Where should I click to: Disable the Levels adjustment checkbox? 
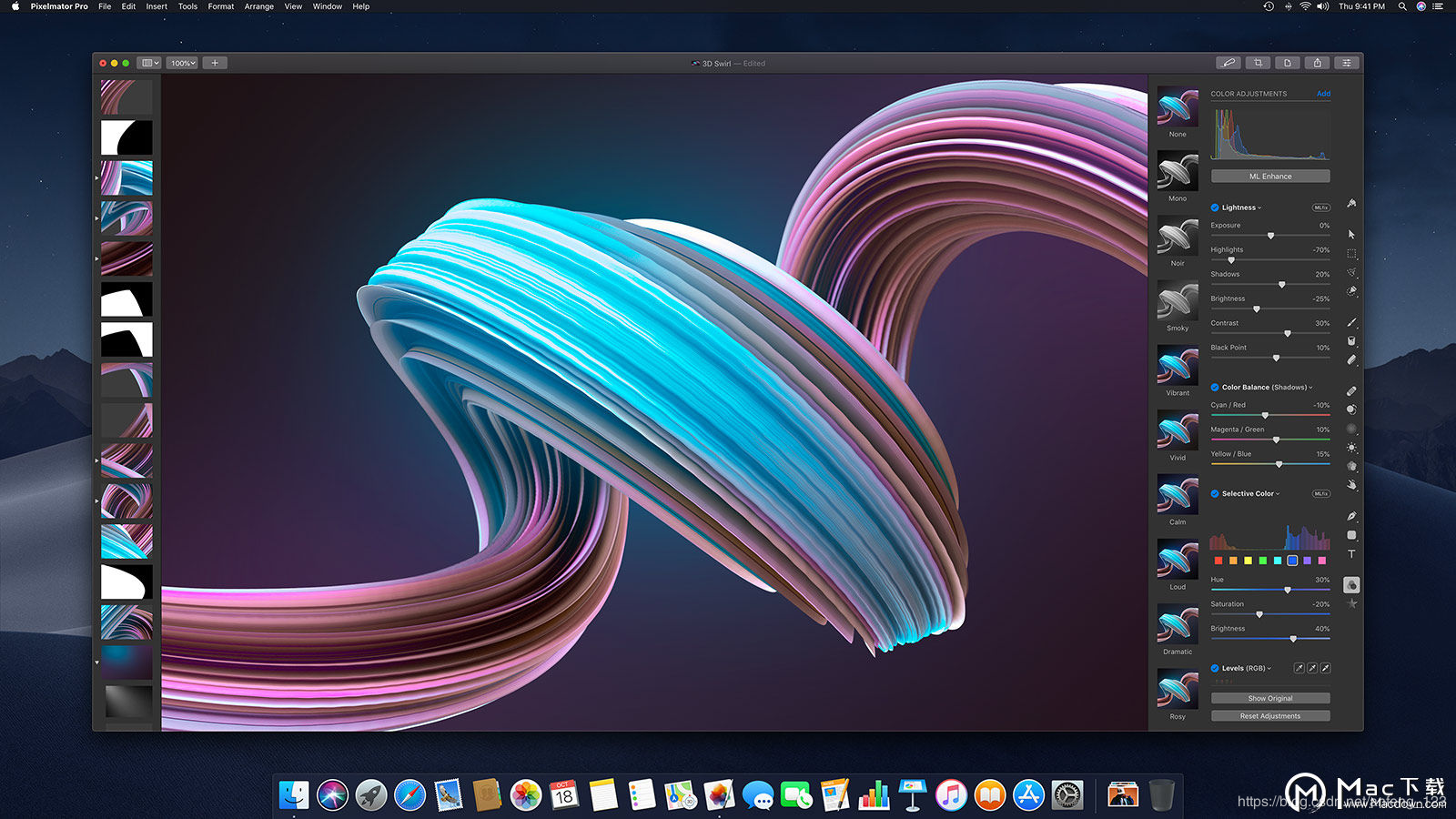(x=1215, y=668)
